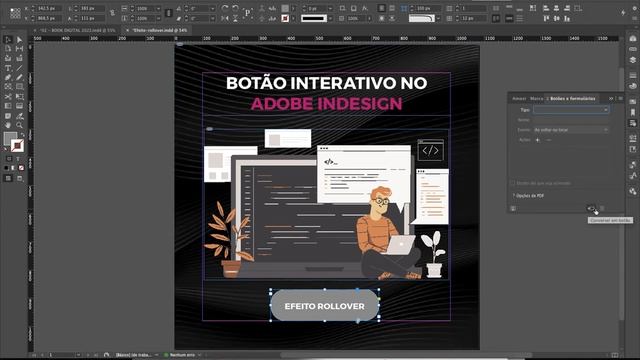Select the Type tool
This screenshot has height=360, width=640.
pyautogui.click(x=8, y=68)
